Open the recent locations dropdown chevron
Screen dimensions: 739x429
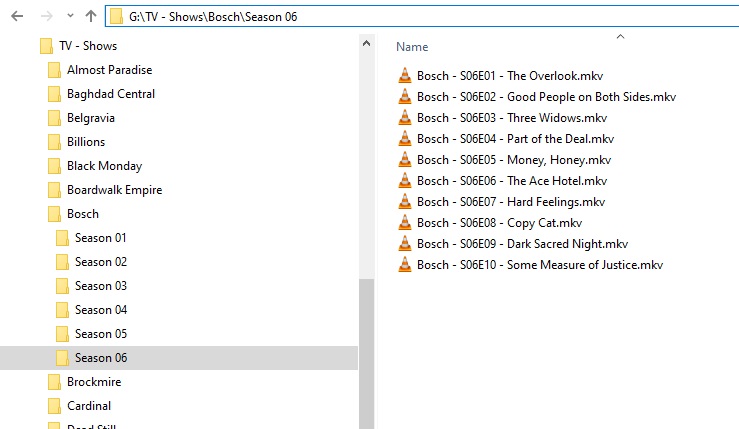(70, 16)
